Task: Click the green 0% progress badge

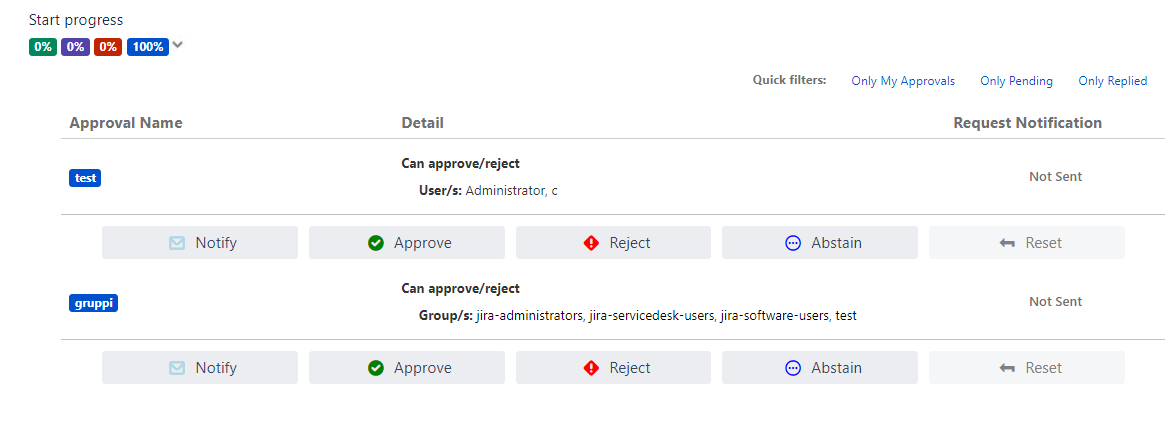Action: (43, 47)
